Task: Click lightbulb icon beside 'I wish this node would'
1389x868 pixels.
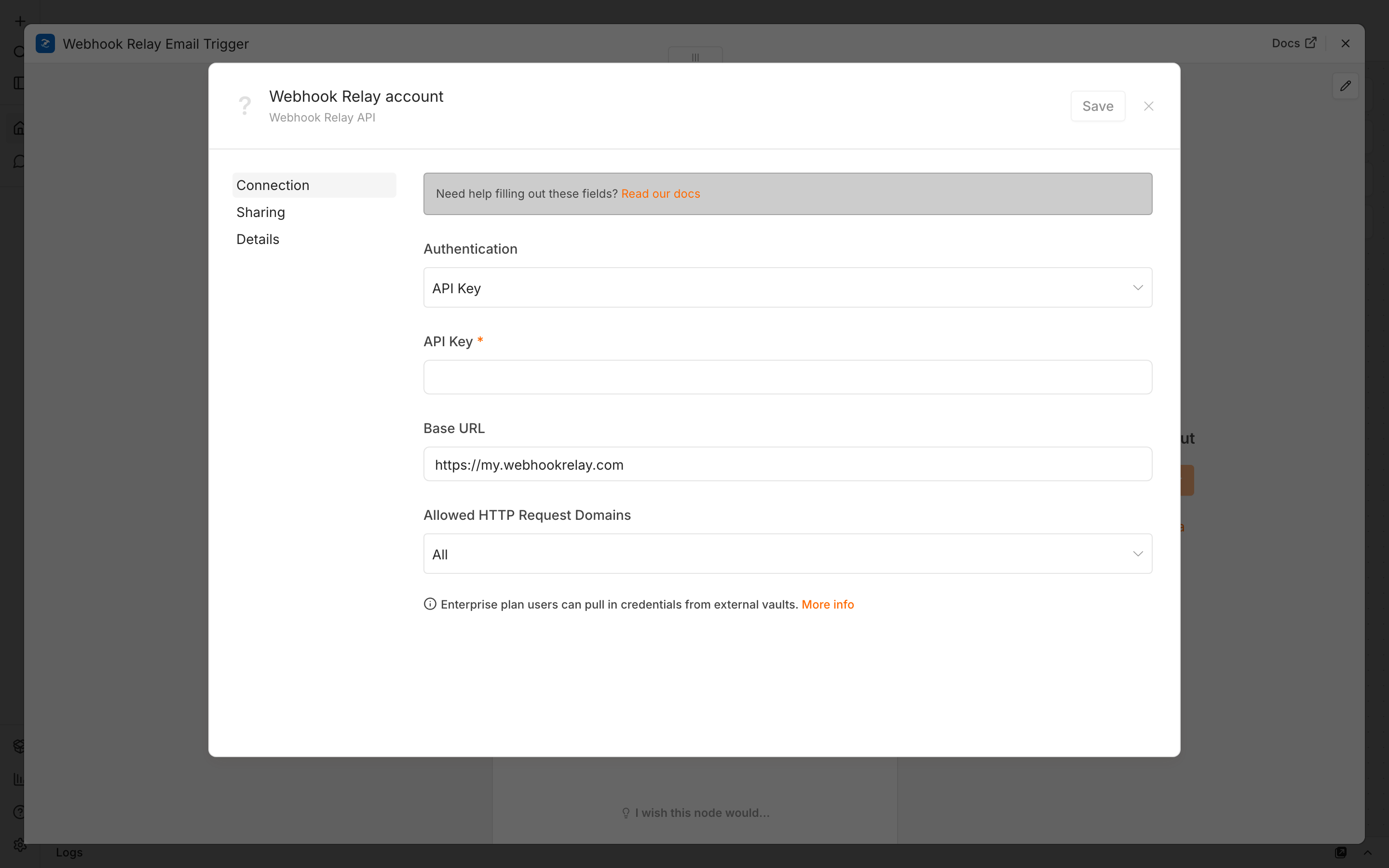Action: pos(626,813)
